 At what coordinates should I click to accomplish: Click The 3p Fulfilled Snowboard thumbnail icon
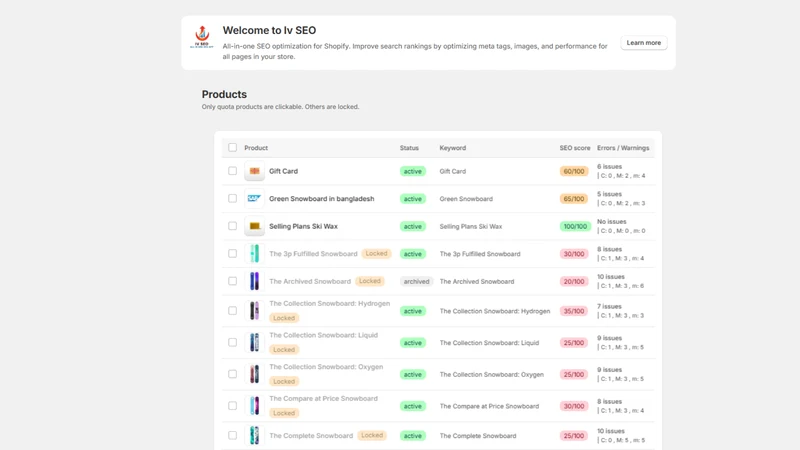(x=254, y=254)
